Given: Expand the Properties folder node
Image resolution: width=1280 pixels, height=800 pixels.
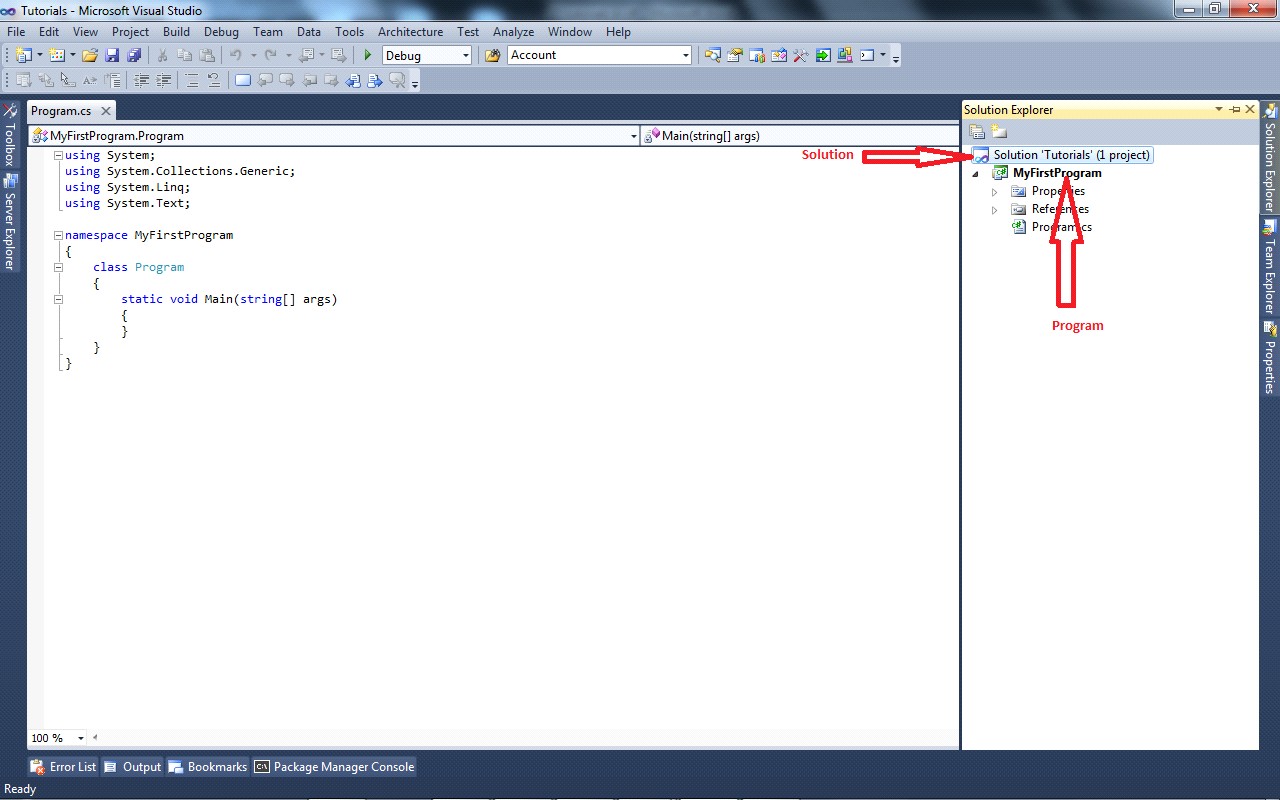Looking at the screenshot, I should click(994, 192).
